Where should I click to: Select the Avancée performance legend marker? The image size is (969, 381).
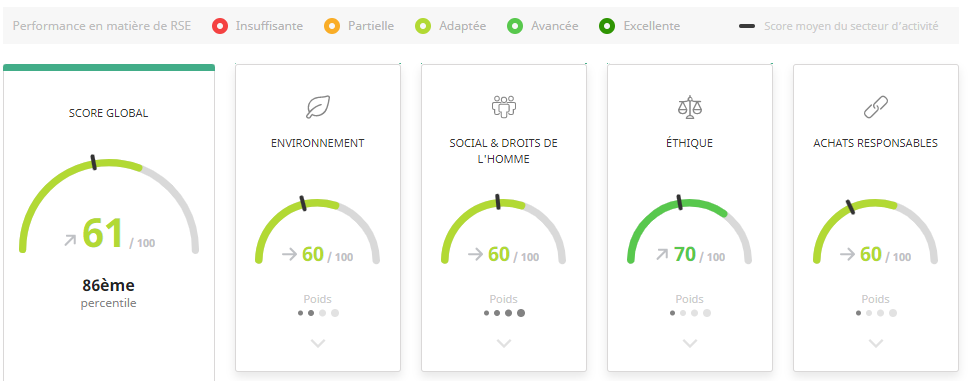(515, 26)
